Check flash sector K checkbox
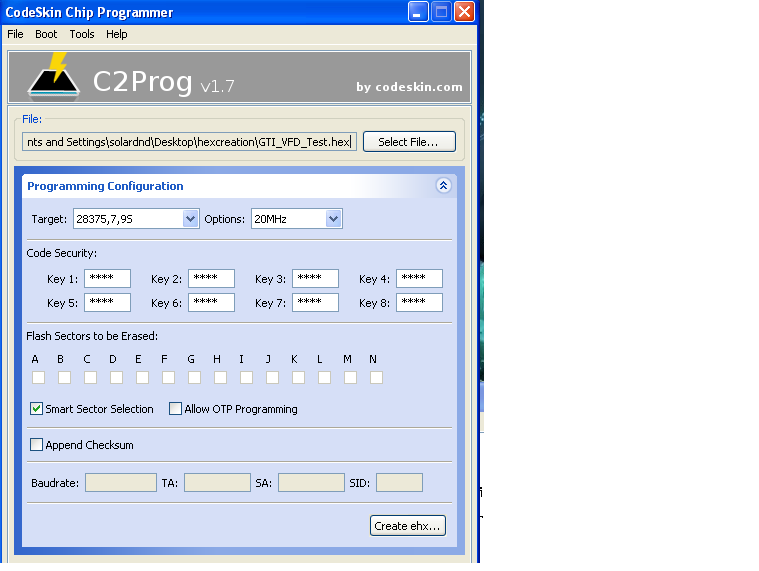 pyautogui.click(x=298, y=377)
